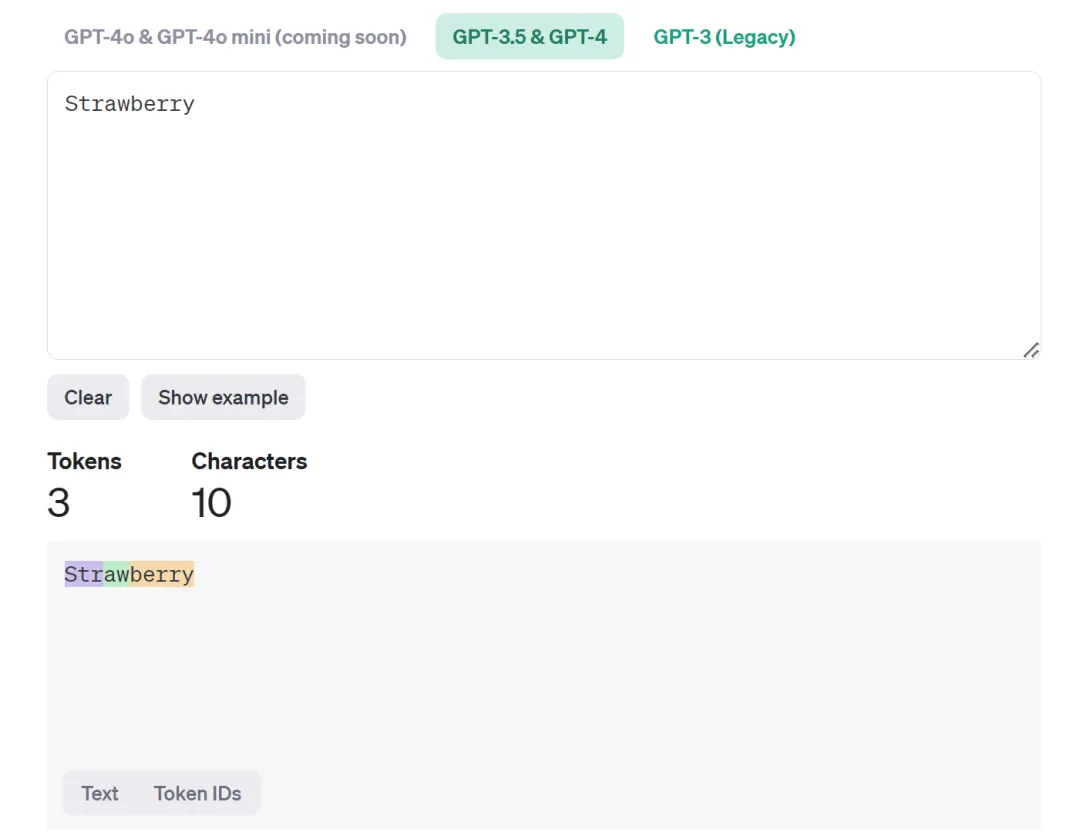Open the GPT-3 (Legacy) tab
The height and width of the screenshot is (839, 1080).
[x=724, y=37]
